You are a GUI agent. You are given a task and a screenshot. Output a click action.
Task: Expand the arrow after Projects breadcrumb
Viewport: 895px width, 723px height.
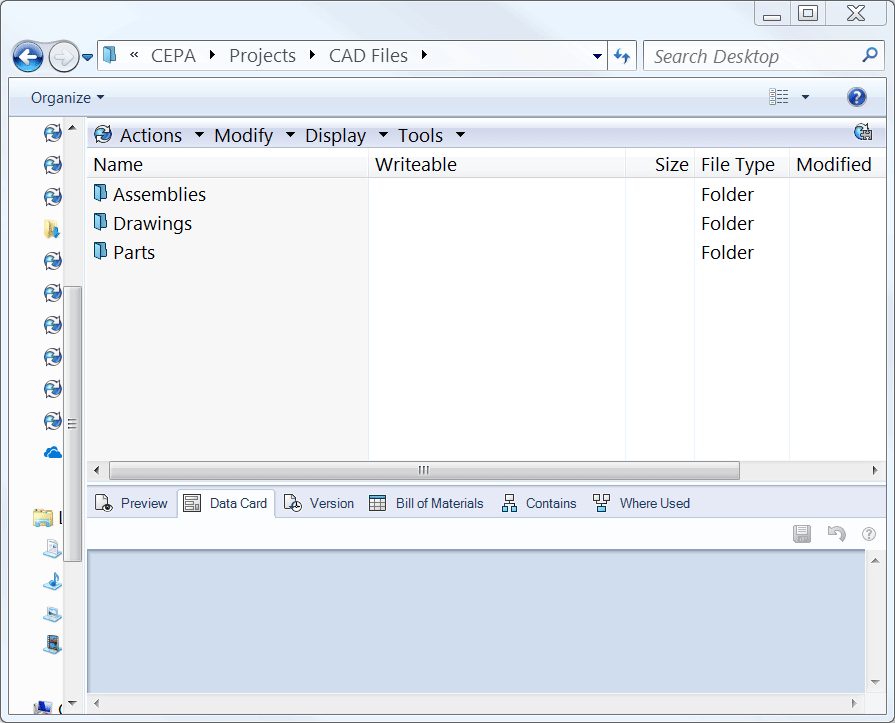point(312,55)
